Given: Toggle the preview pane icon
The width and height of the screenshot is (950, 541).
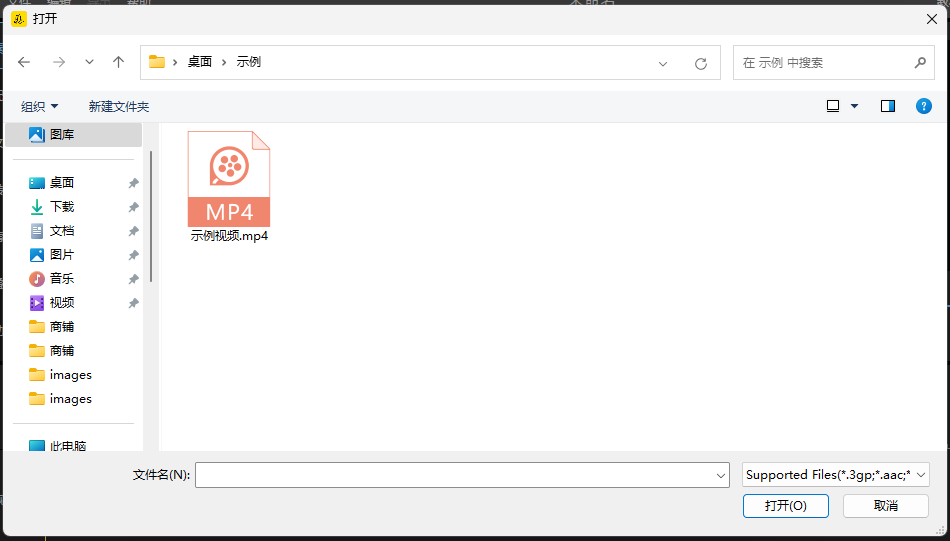Looking at the screenshot, I should click(887, 106).
